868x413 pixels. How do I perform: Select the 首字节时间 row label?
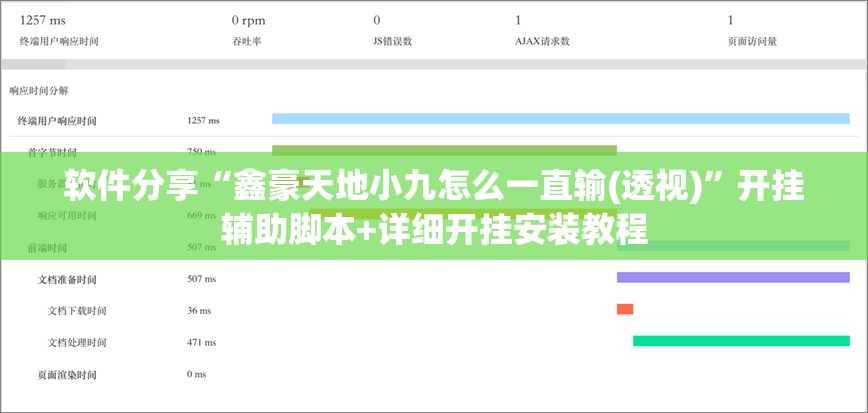[x=52, y=152]
